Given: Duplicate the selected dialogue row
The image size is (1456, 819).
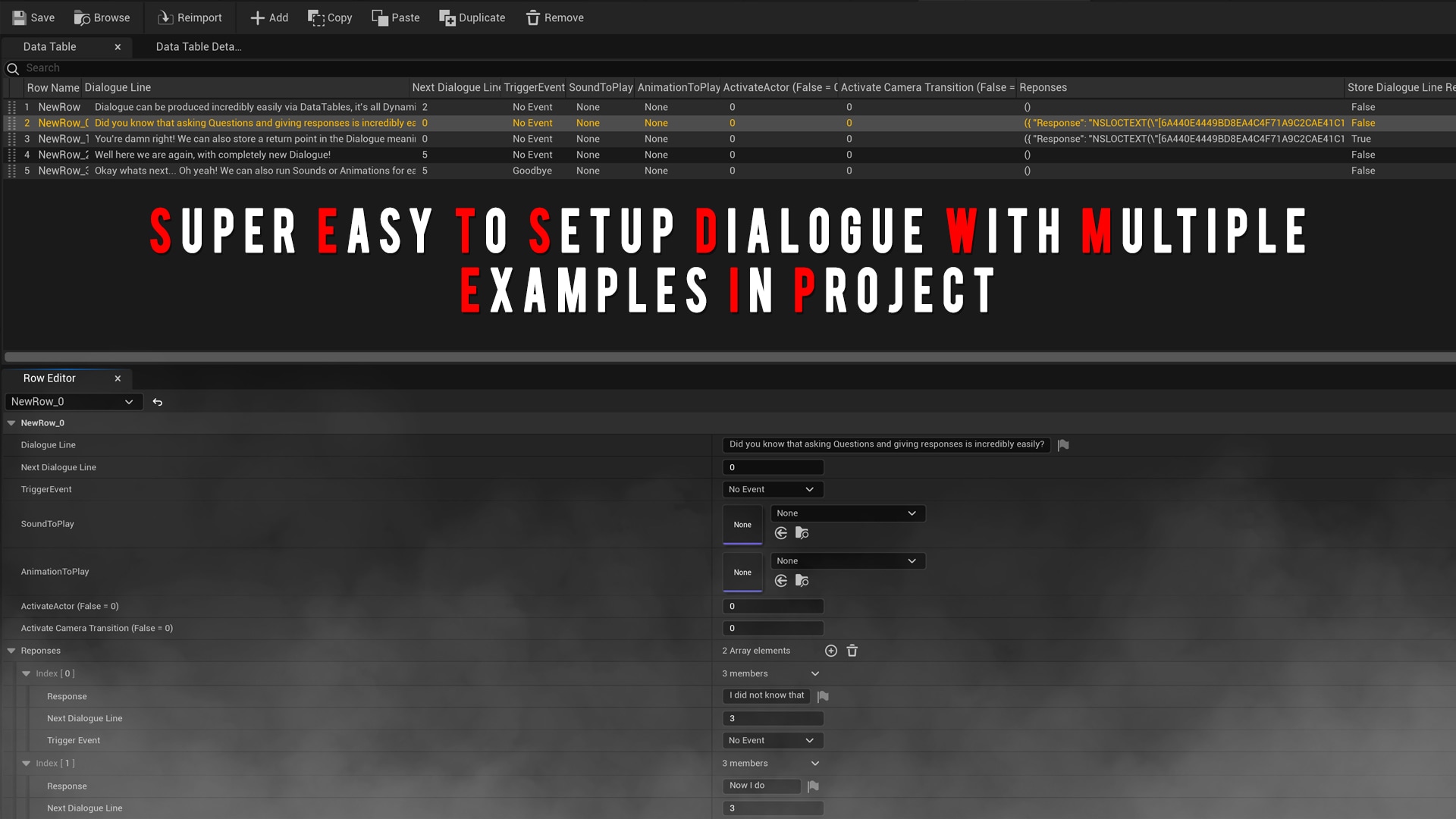Looking at the screenshot, I should point(472,17).
